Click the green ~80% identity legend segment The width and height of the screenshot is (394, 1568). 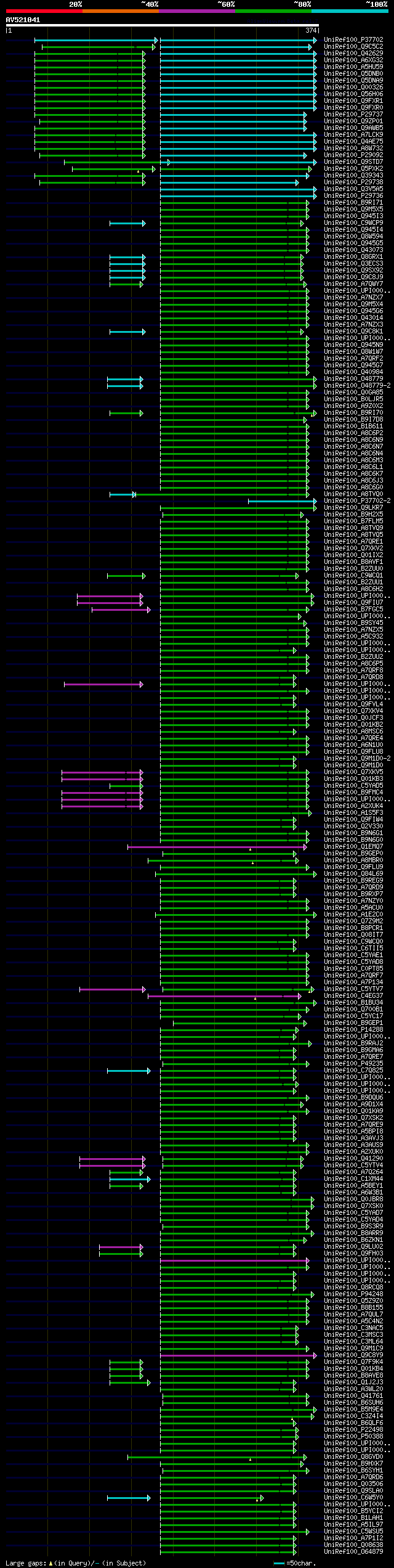point(273,11)
